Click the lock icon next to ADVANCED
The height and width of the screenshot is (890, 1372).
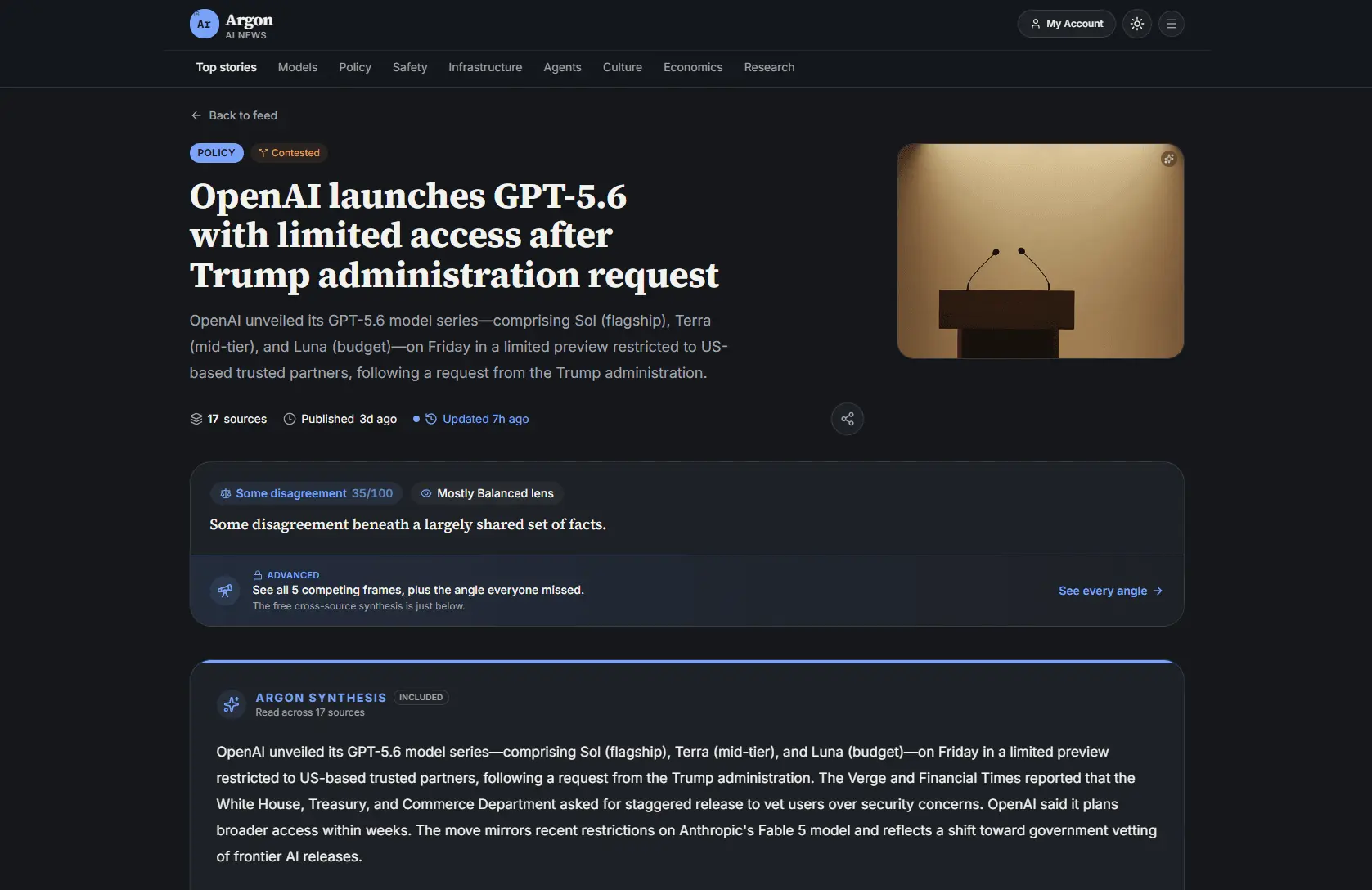258,575
